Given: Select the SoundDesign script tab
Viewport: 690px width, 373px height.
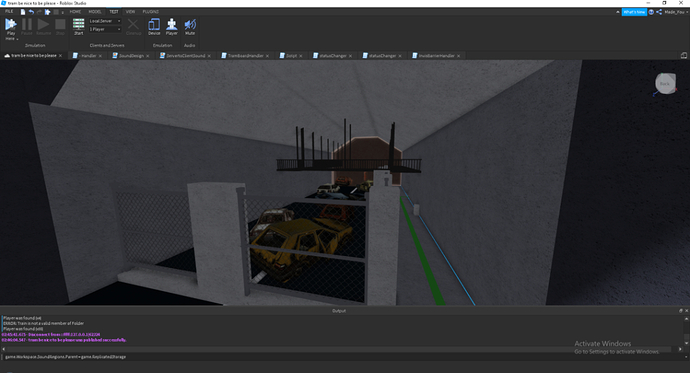Looking at the screenshot, I should click(131, 56).
